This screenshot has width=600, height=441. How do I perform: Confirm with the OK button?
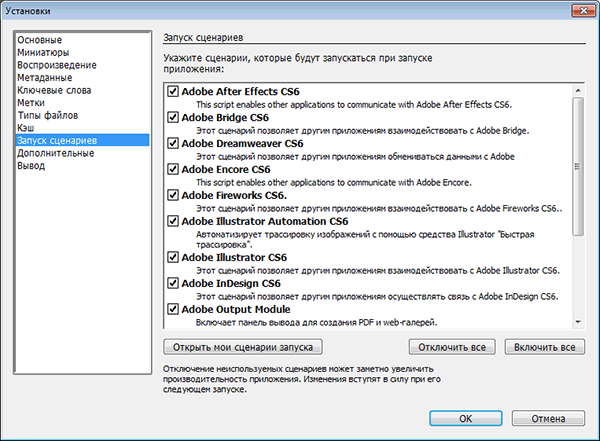[x=466, y=418]
